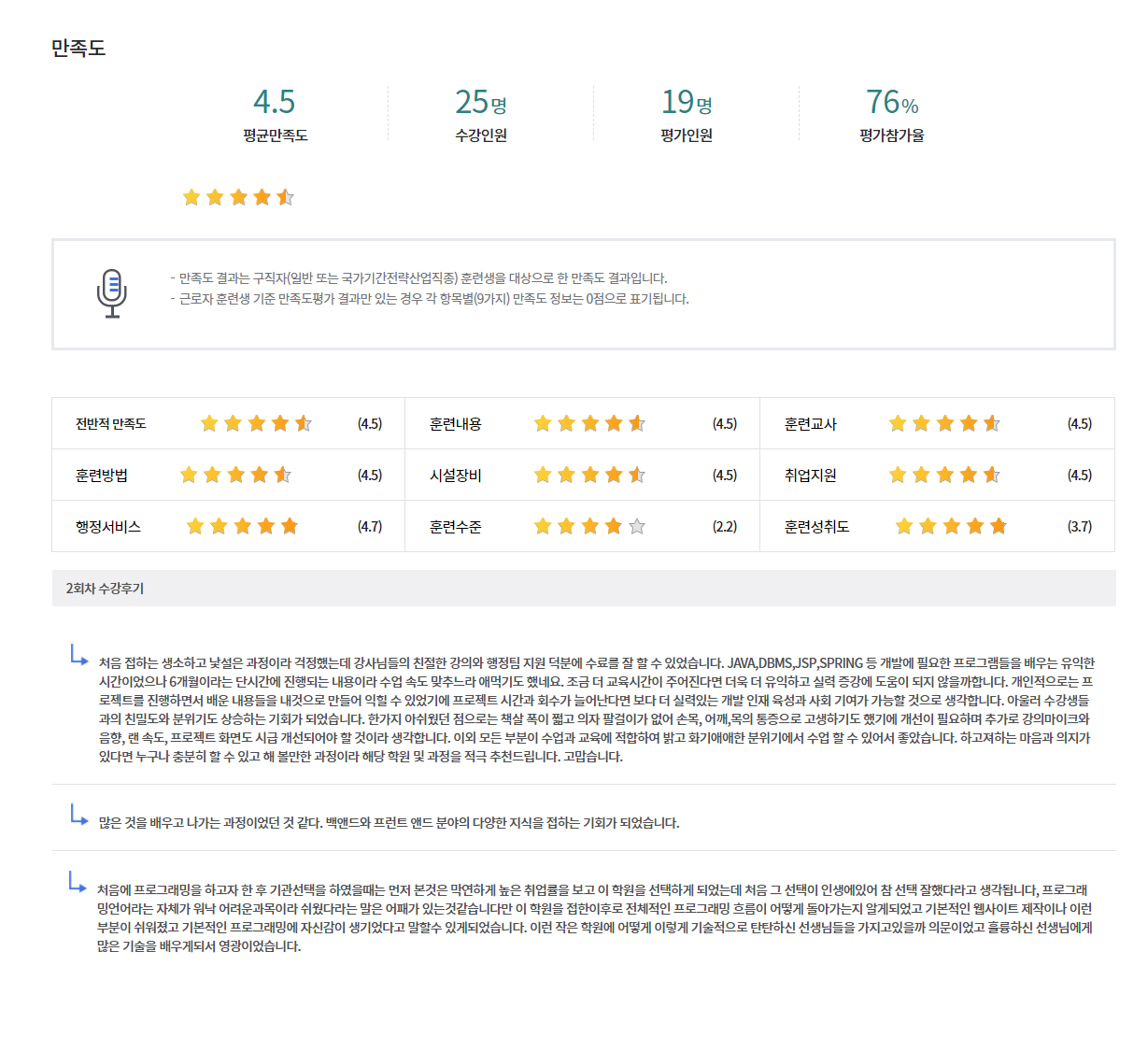1148x1037 pixels.
Task: Click the empty fifth star in the 훈련수준 row
Action: point(637,526)
